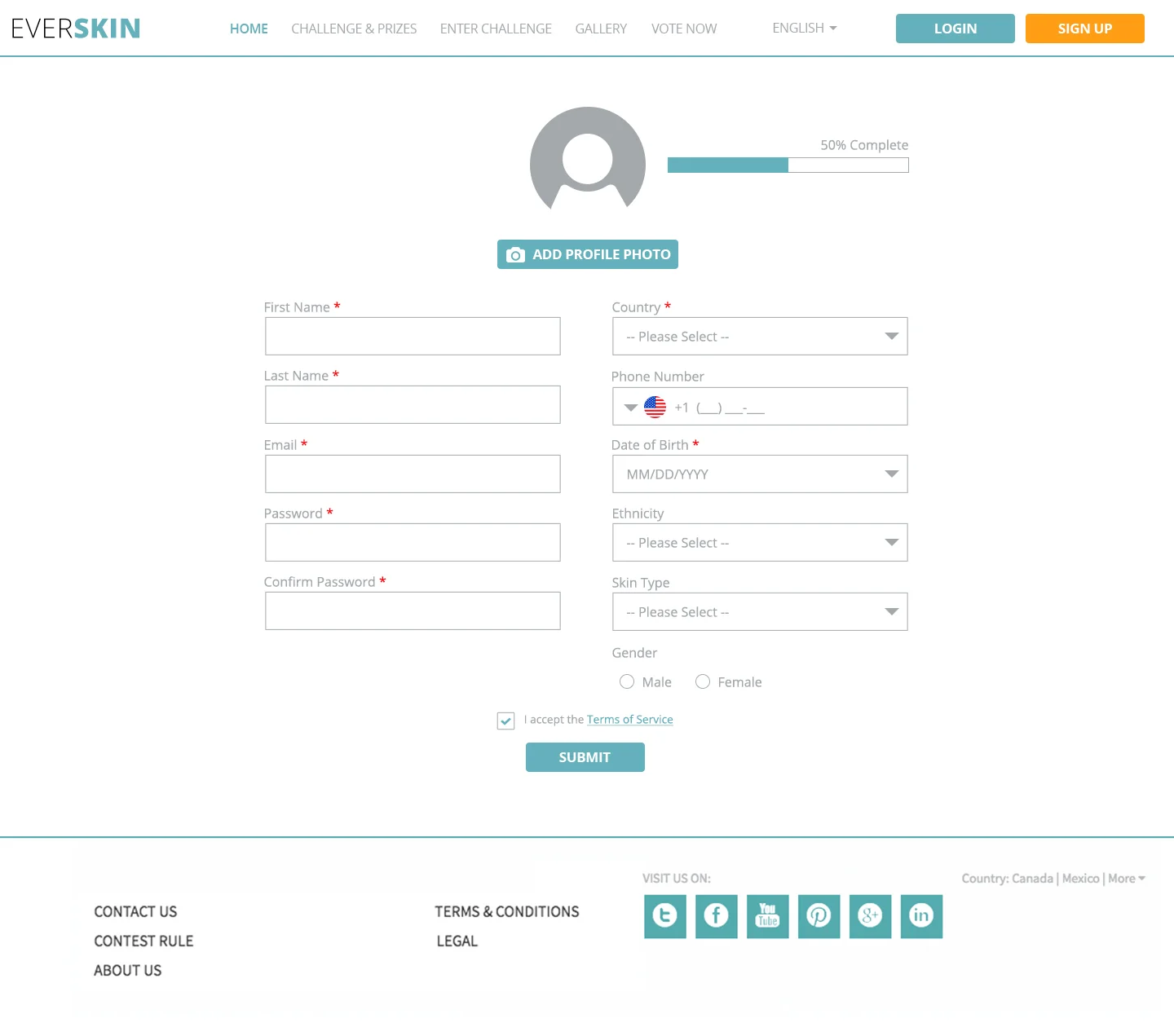This screenshot has width=1174, height=1036.
Task: Open the ABOUT US footer link
Action: pos(128,971)
